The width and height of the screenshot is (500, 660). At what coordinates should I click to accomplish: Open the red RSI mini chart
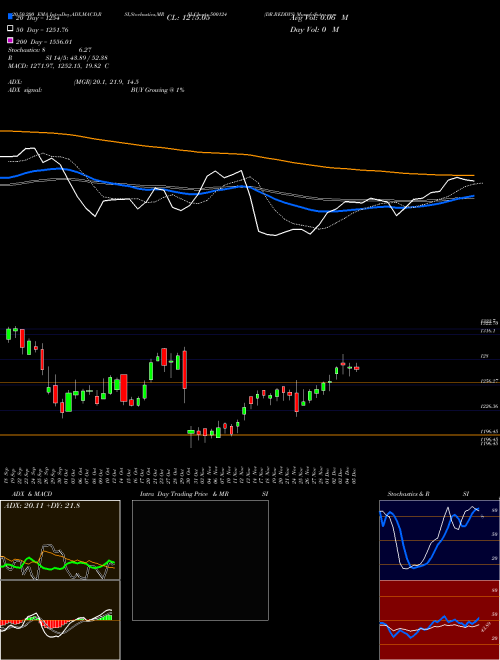(x=439, y=620)
